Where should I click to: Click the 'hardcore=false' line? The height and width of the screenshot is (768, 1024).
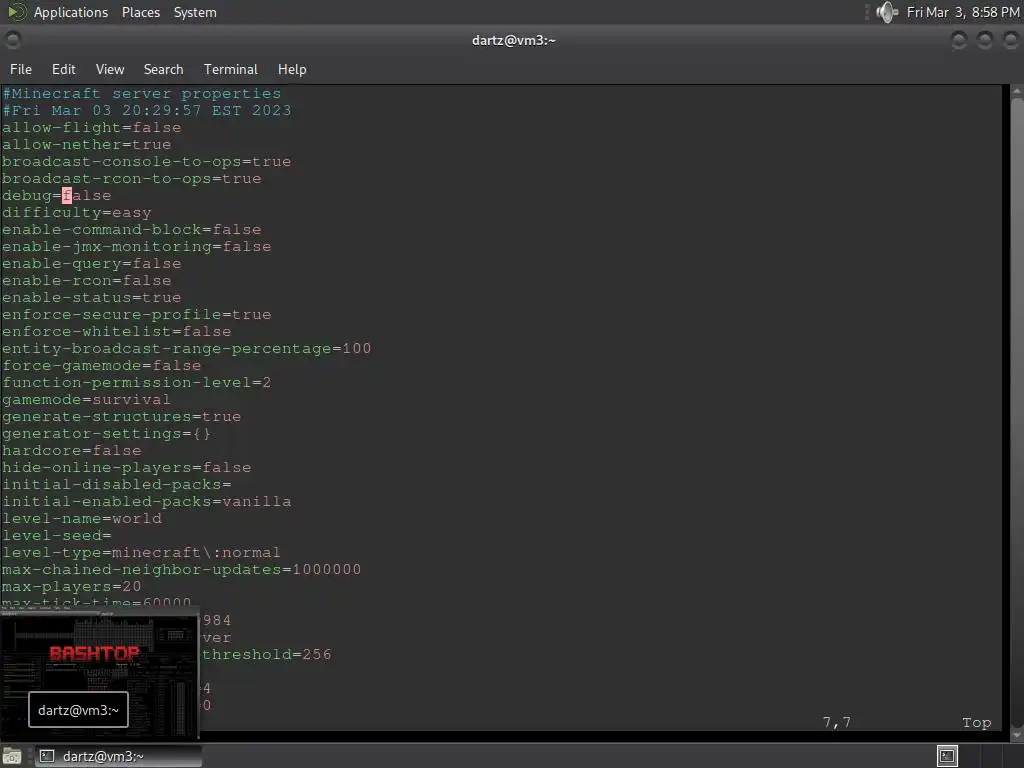(71, 450)
